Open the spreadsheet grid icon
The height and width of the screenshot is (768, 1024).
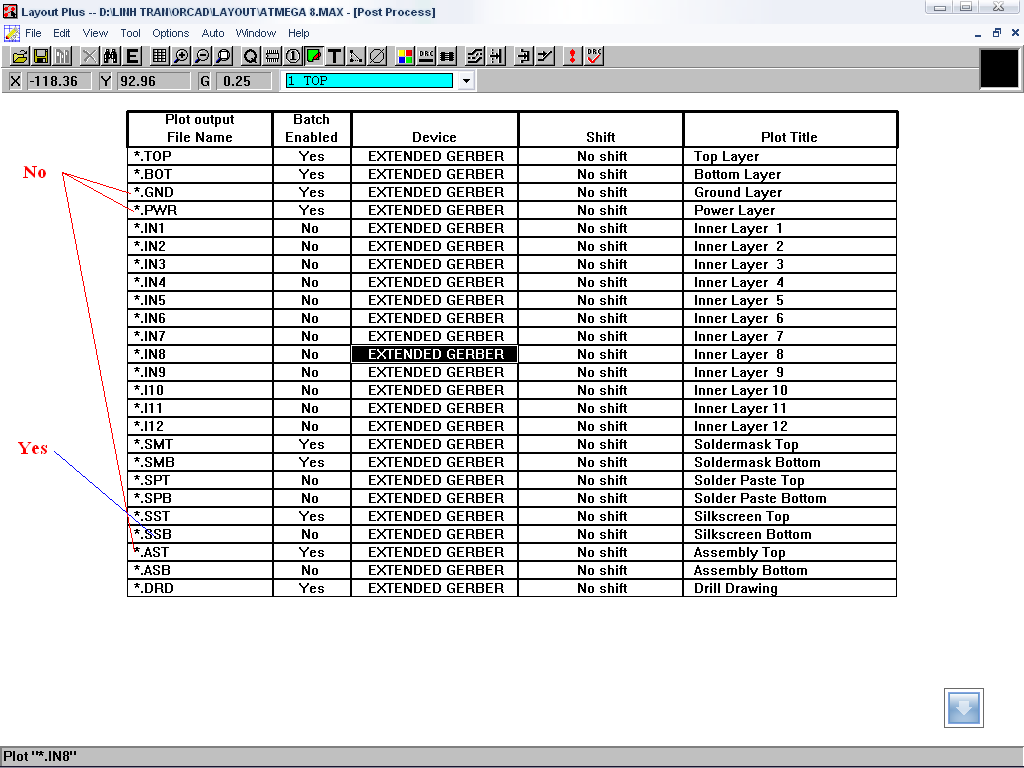tap(159, 57)
